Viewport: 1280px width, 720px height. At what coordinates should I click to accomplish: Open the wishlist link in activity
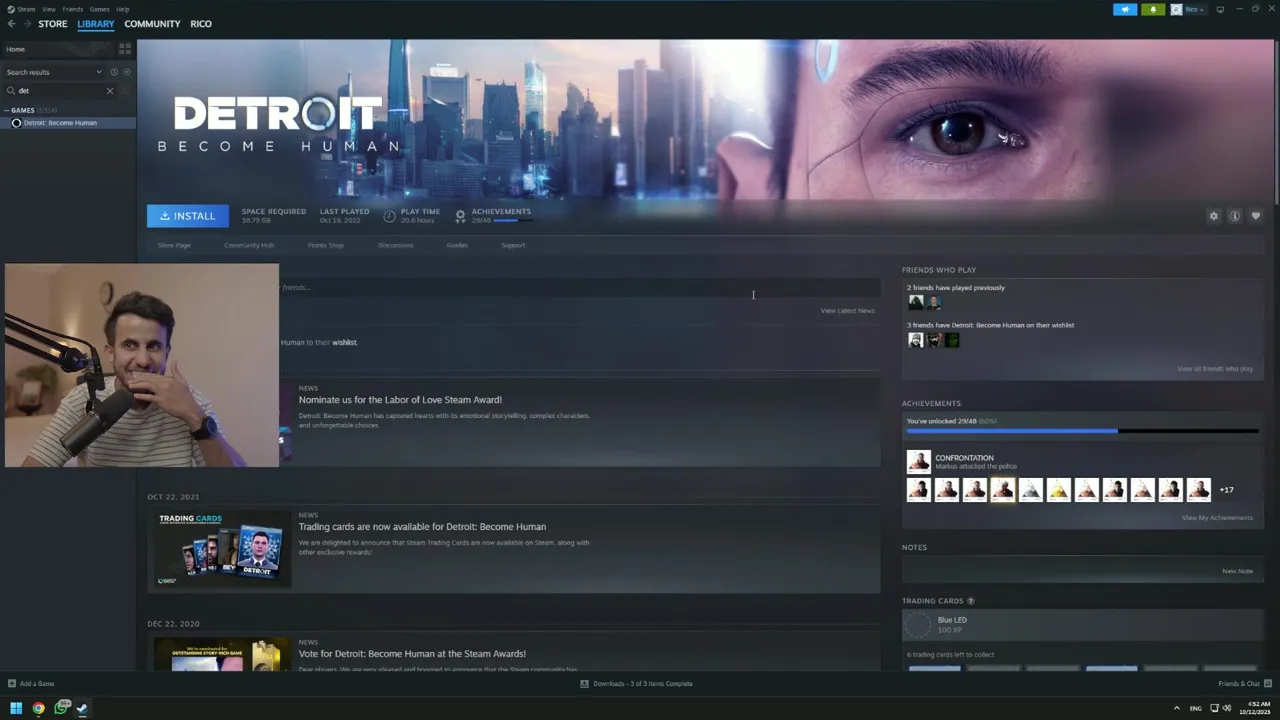click(x=345, y=343)
